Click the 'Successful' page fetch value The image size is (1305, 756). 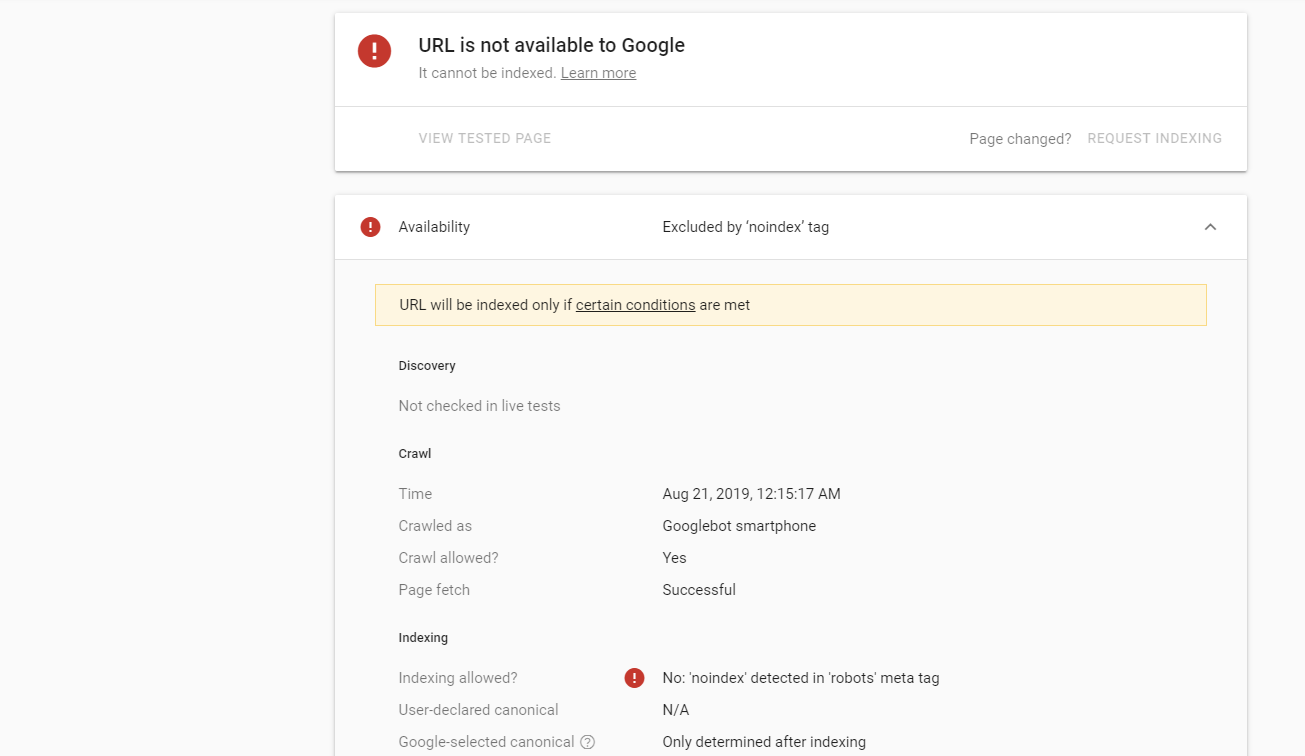699,590
